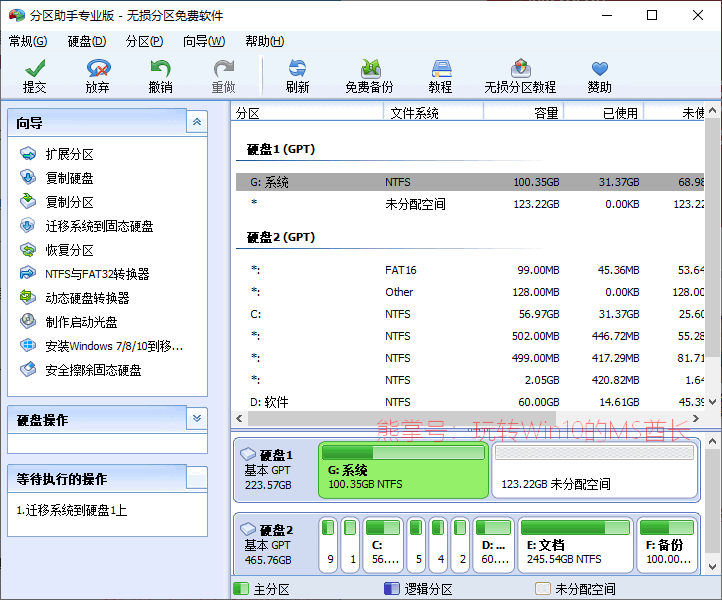Select 复制硬盘 wizard link
The width and height of the screenshot is (722, 600).
pos(70,178)
